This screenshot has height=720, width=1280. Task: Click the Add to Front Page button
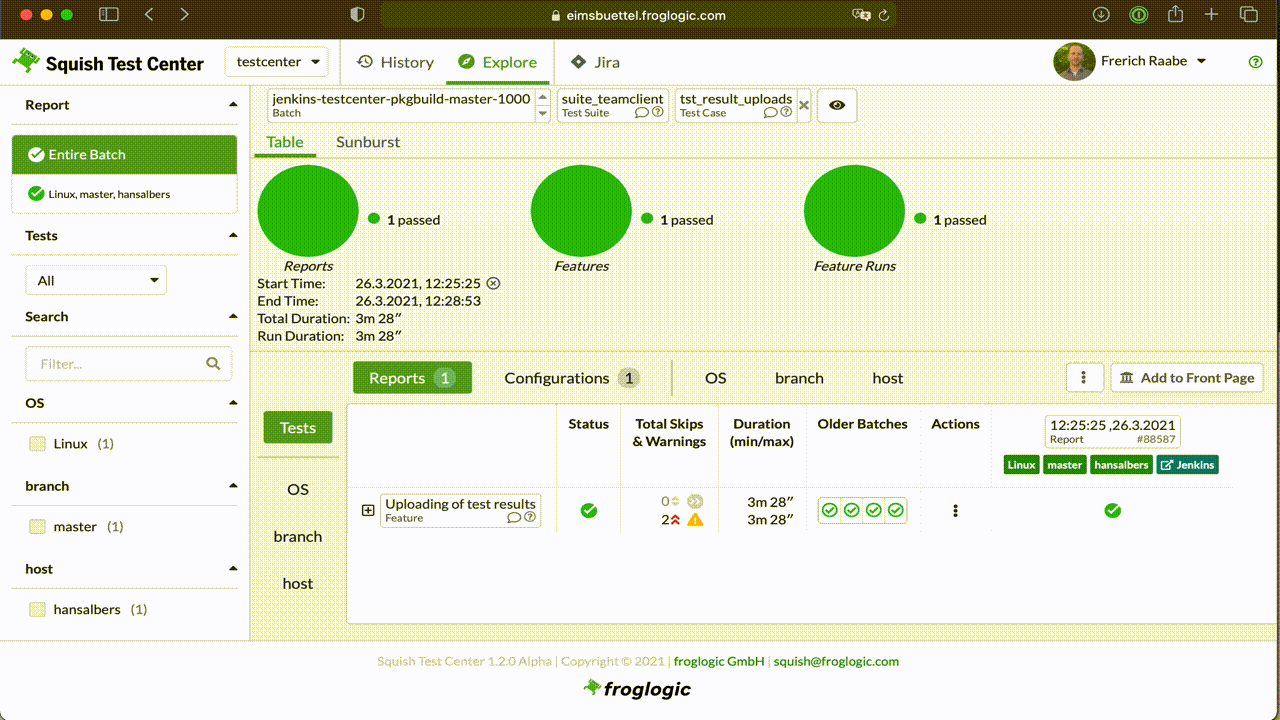1187,378
